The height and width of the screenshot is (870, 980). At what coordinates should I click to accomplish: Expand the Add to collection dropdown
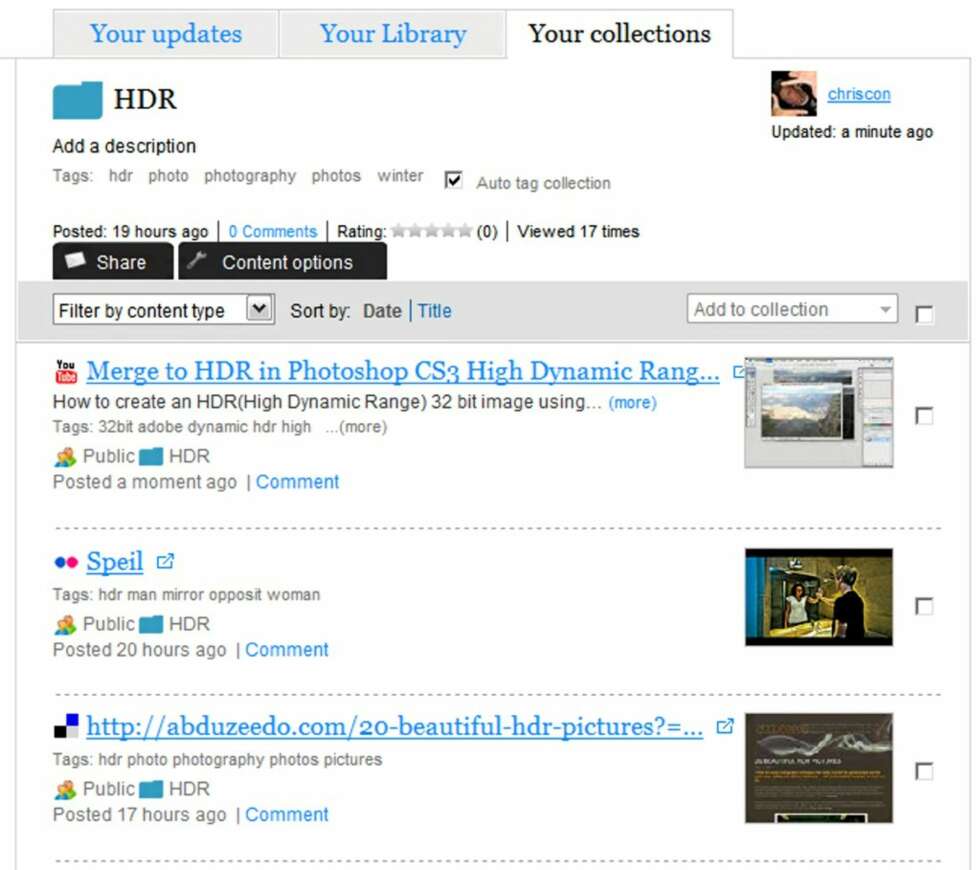coord(792,309)
